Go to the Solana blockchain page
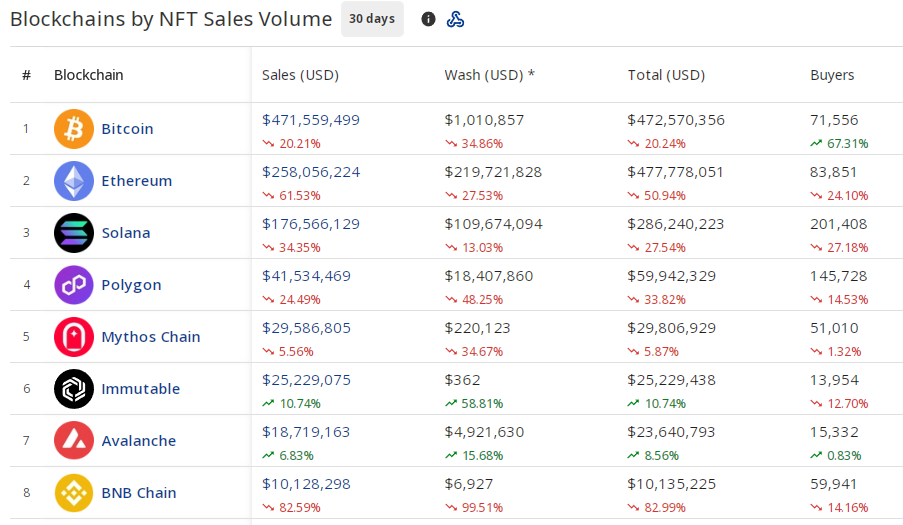903x525 pixels. coord(126,233)
